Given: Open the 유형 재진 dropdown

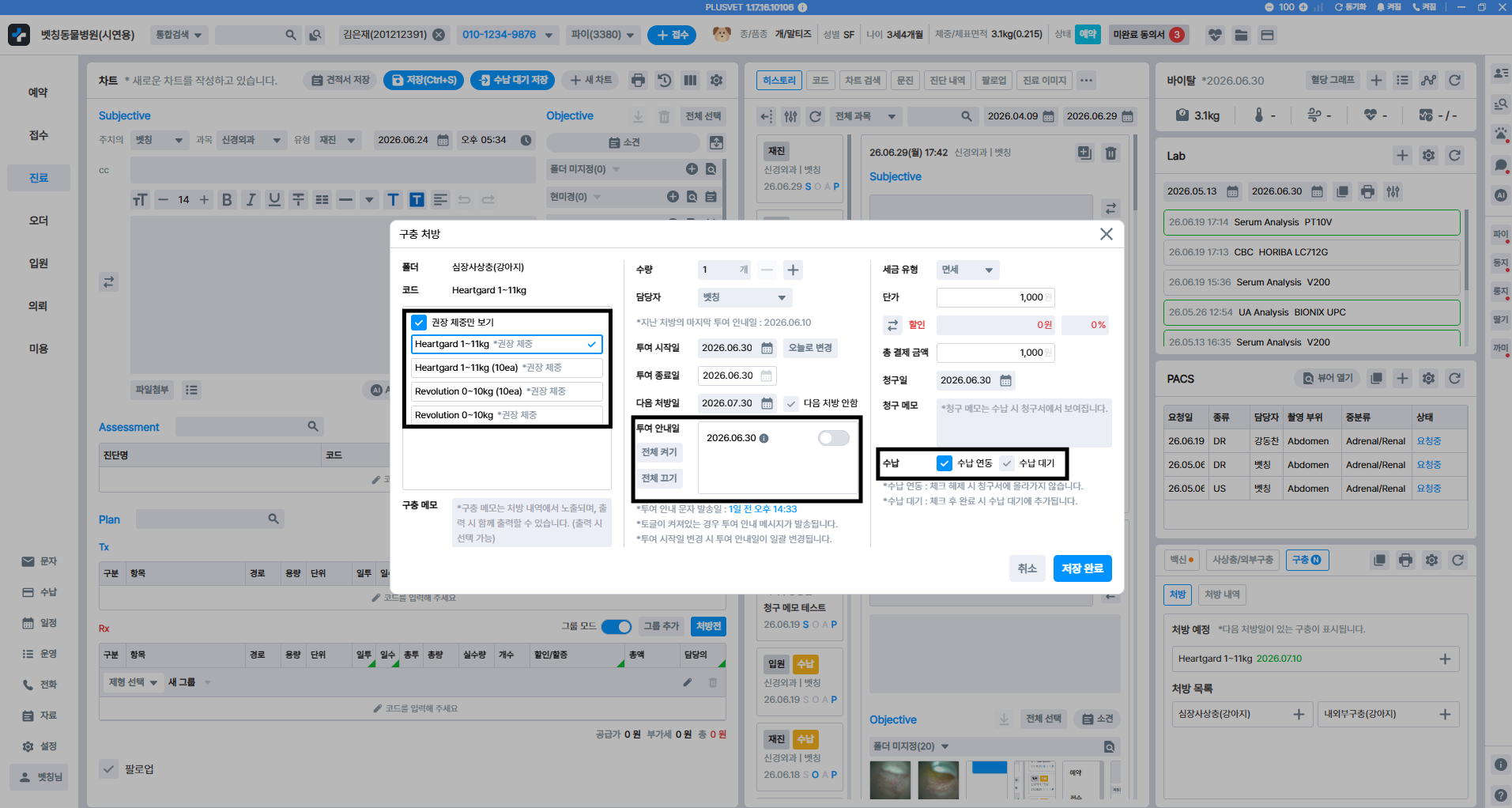Looking at the screenshot, I should pyautogui.click(x=338, y=140).
